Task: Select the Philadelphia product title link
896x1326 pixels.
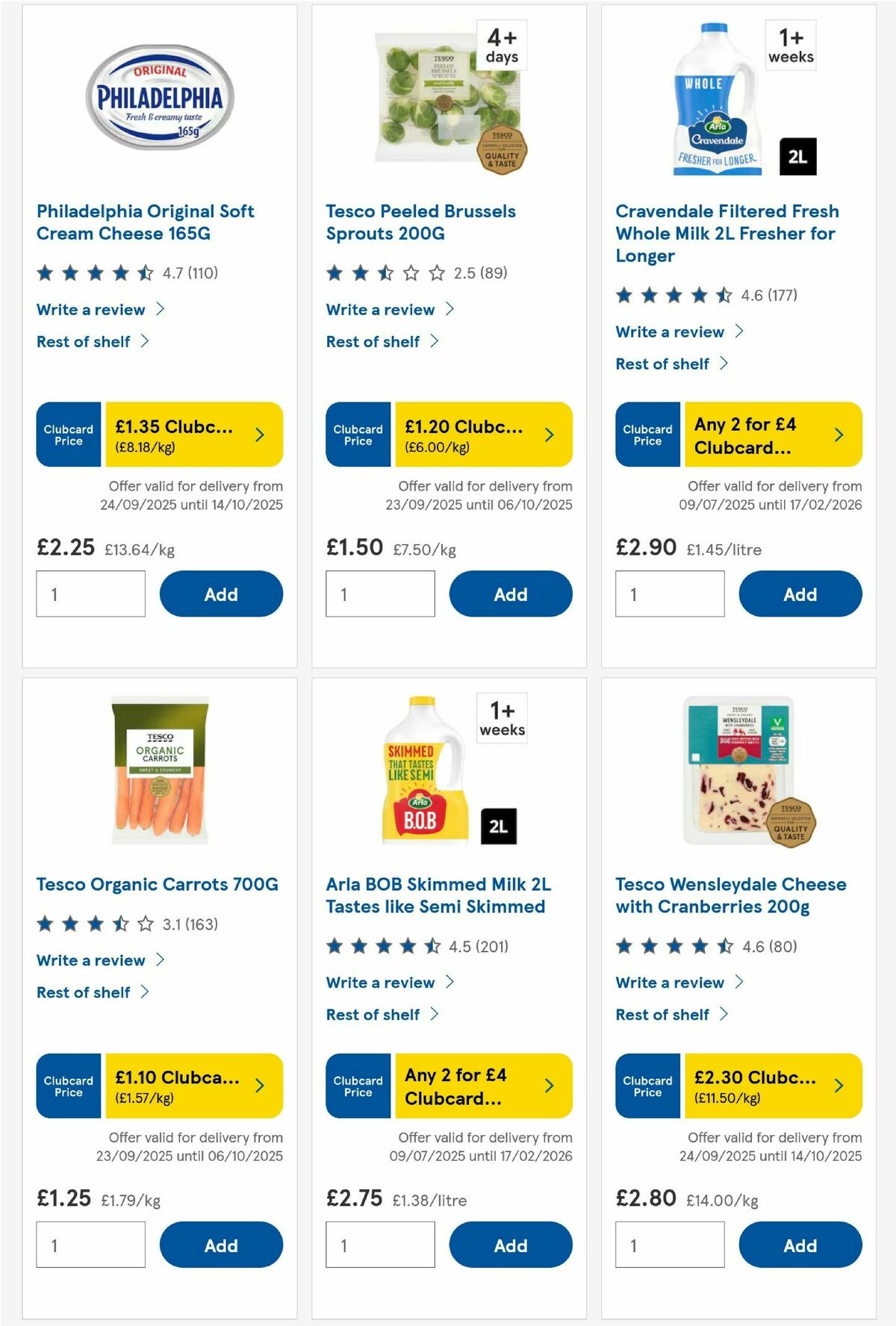Action: tap(146, 222)
